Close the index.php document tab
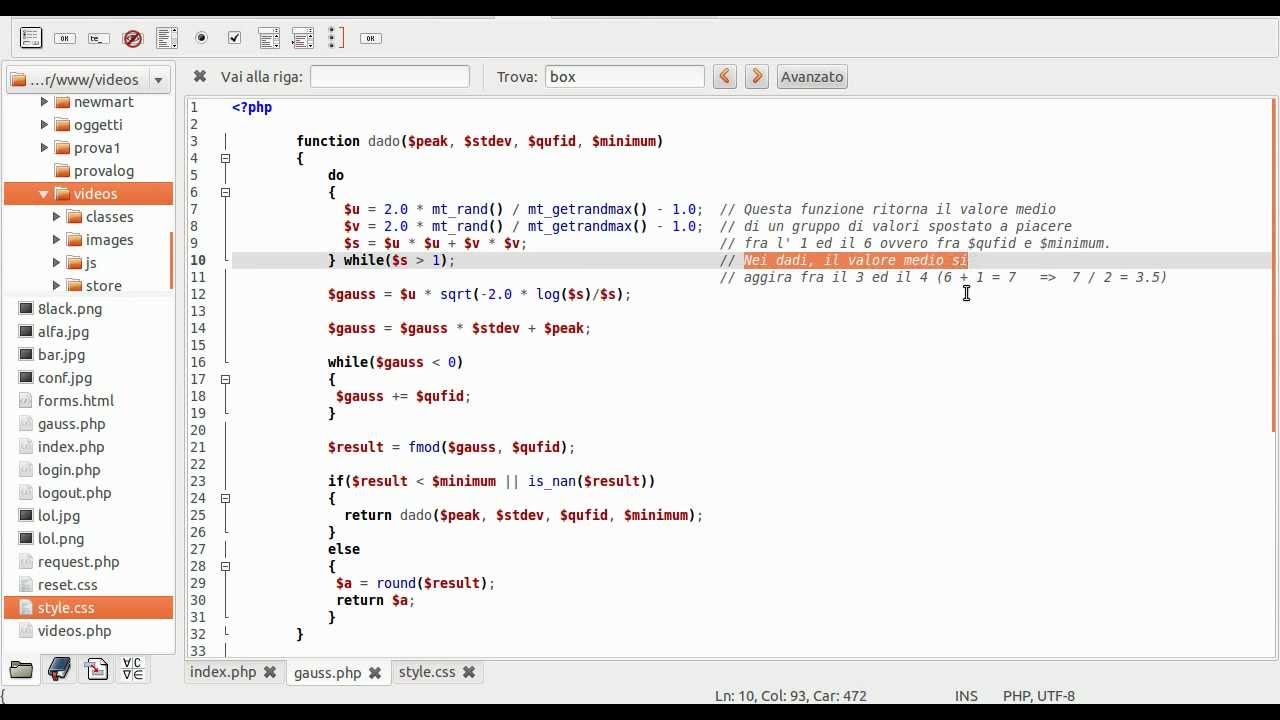This screenshot has width=1280, height=720. tap(269, 673)
